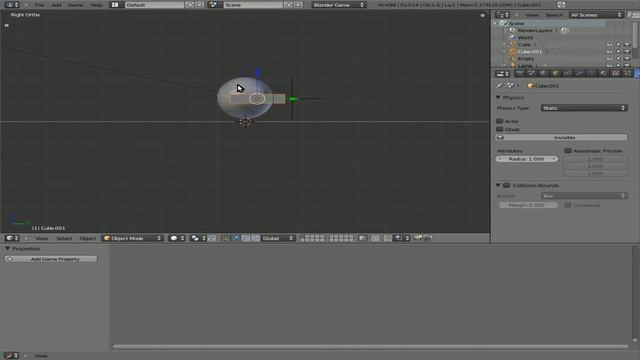Open the File menu

click(x=39, y=5)
